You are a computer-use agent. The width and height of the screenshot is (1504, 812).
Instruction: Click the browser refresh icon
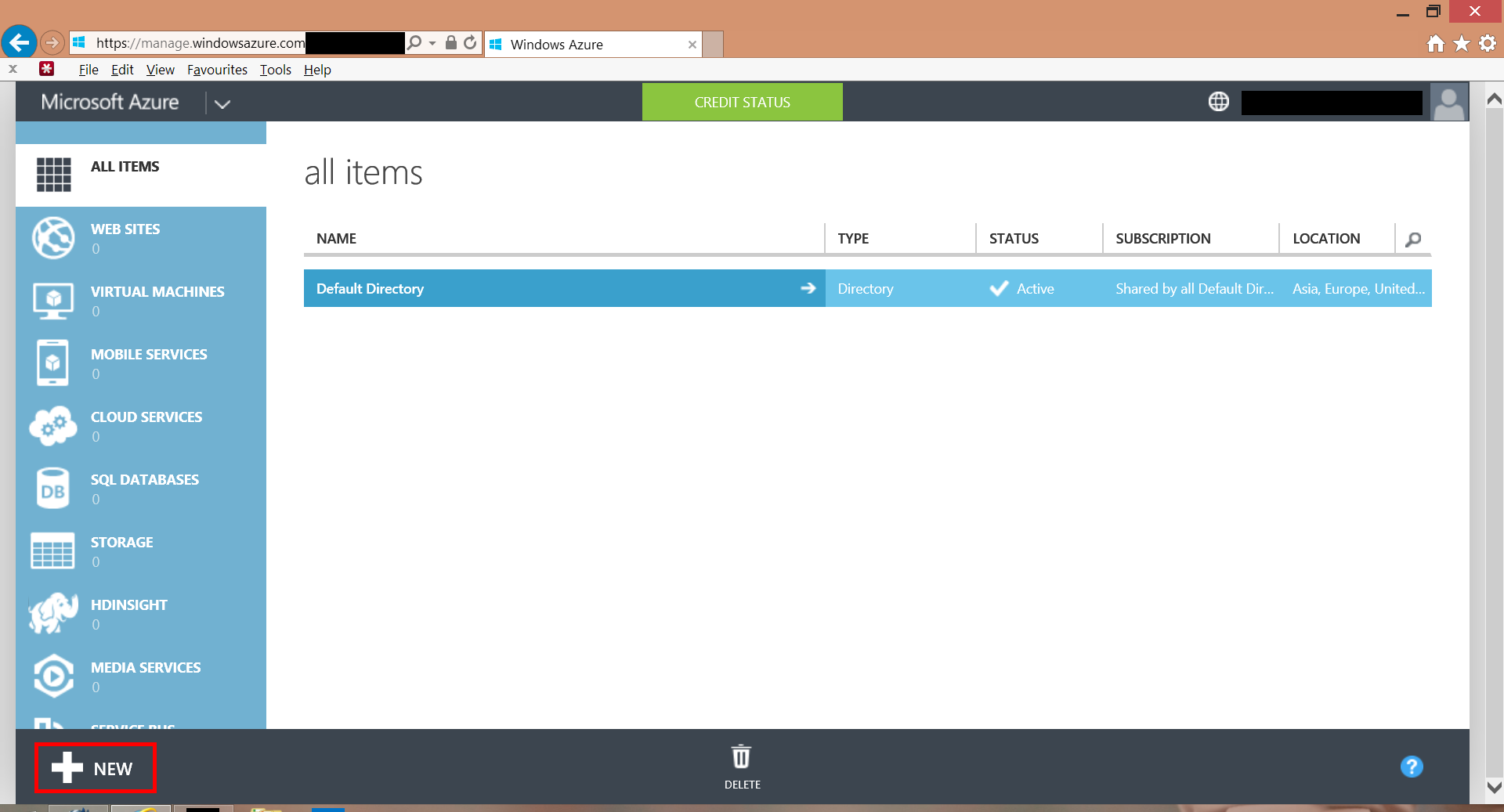[x=470, y=43]
